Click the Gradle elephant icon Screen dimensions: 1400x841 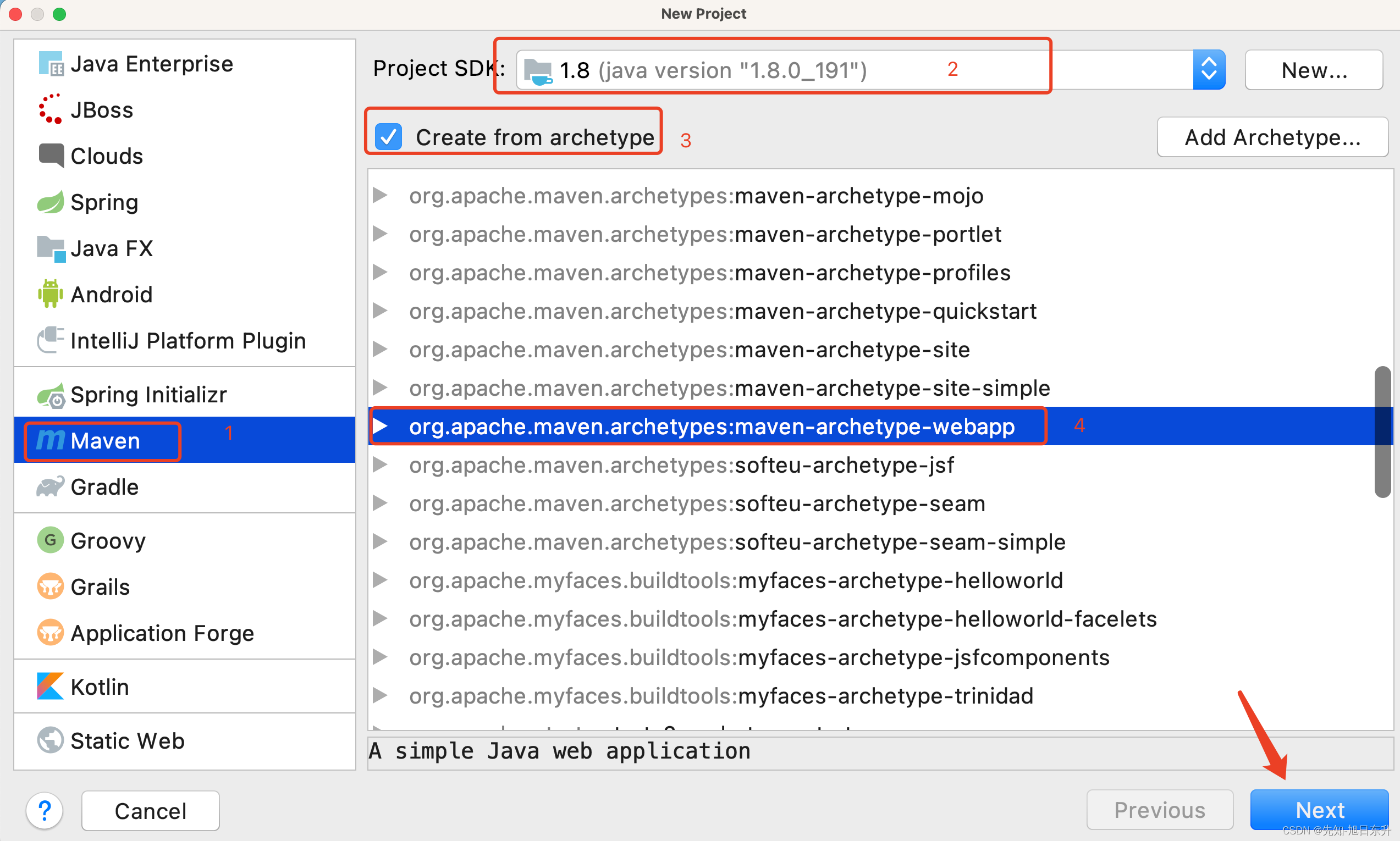51,487
